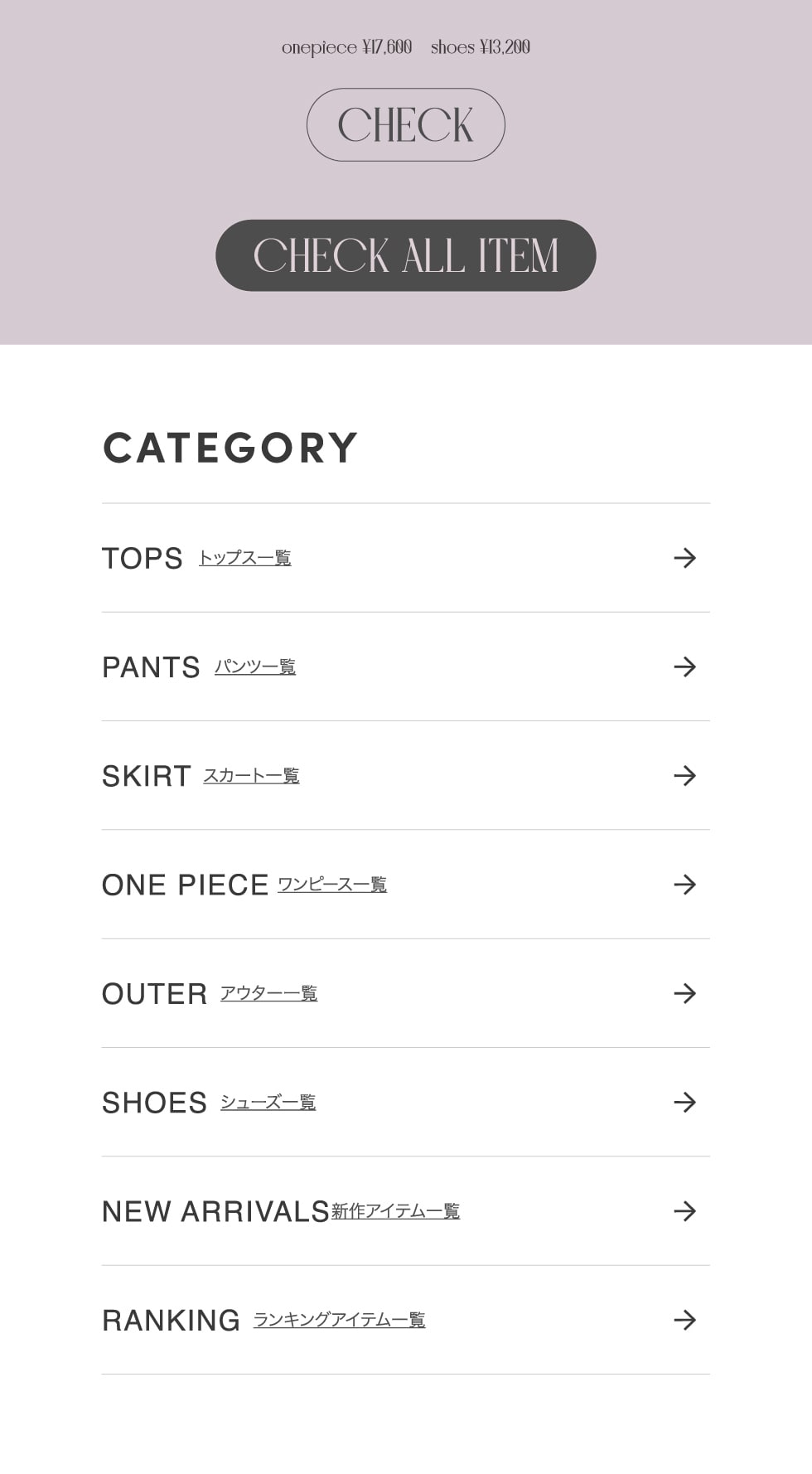Visit the シューズ一覧 link
812x1474 pixels.
268,1102
